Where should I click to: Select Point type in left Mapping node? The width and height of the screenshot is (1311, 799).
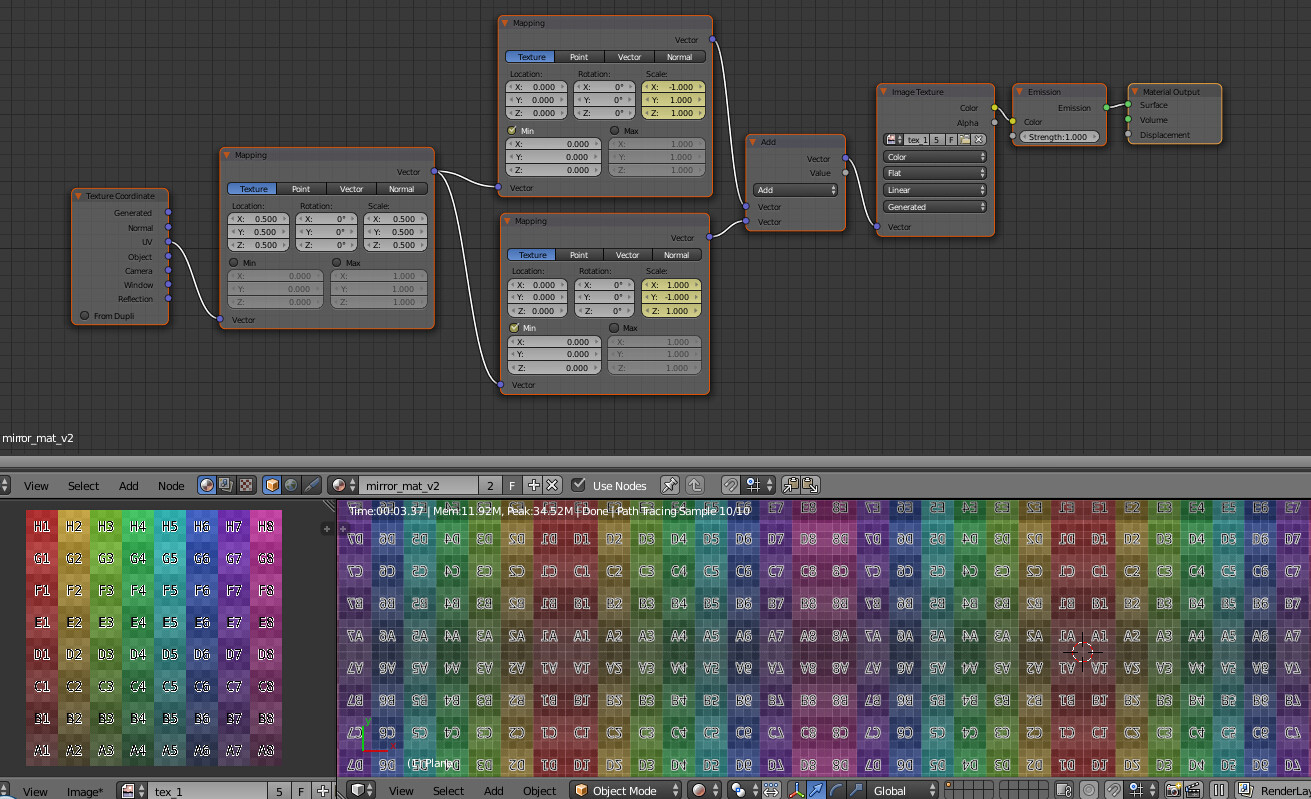[301, 189]
